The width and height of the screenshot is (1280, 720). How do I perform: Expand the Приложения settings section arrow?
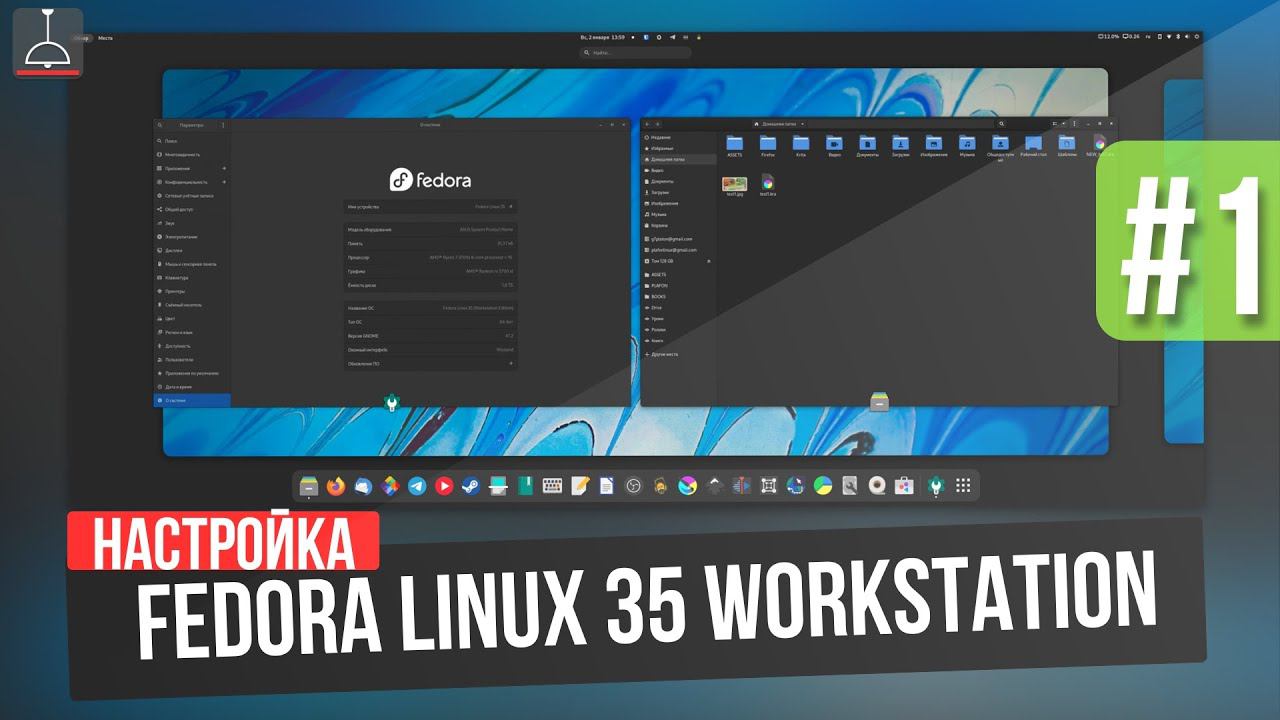[224, 169]
